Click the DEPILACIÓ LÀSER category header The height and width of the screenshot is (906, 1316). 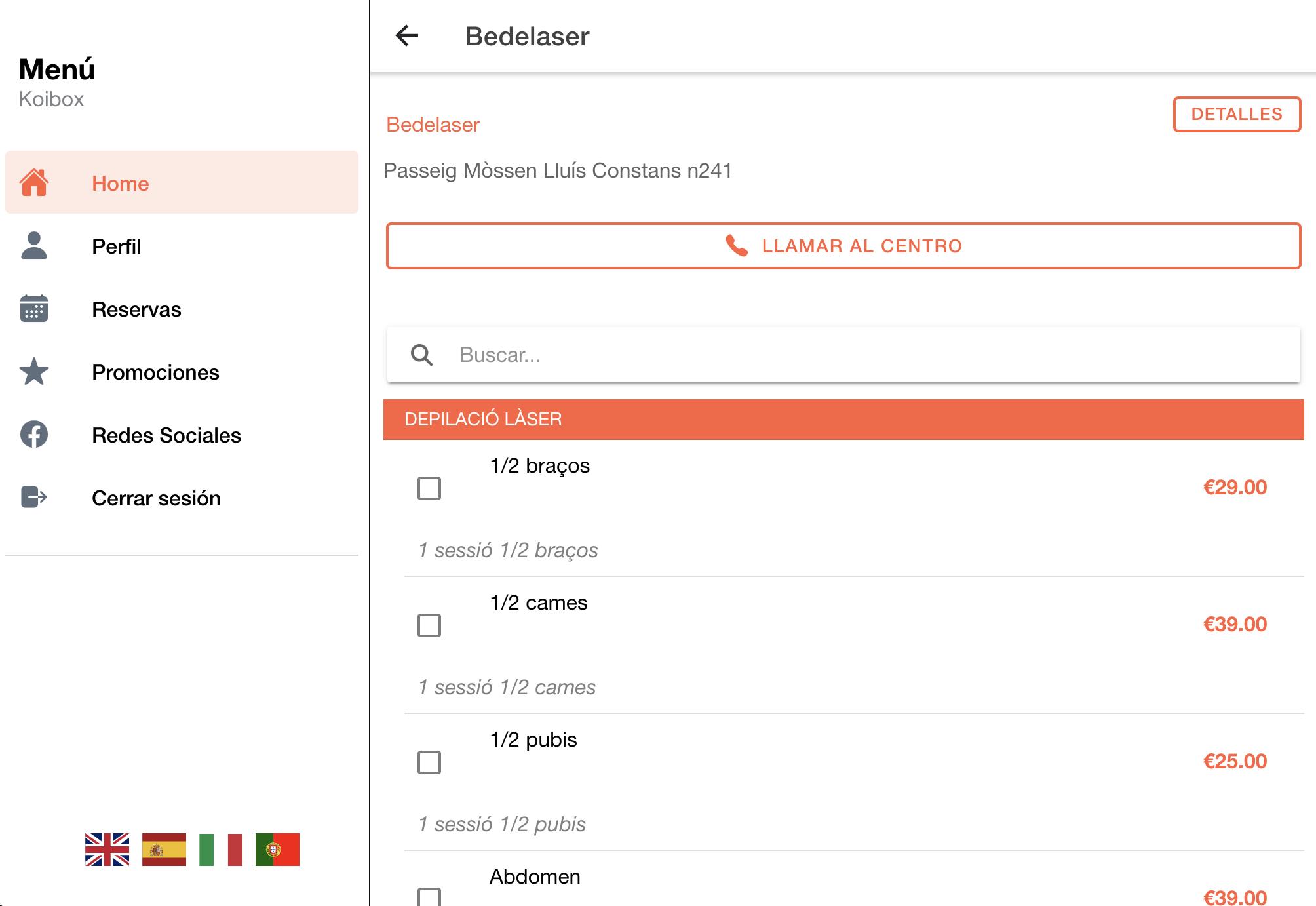point(843,419)
